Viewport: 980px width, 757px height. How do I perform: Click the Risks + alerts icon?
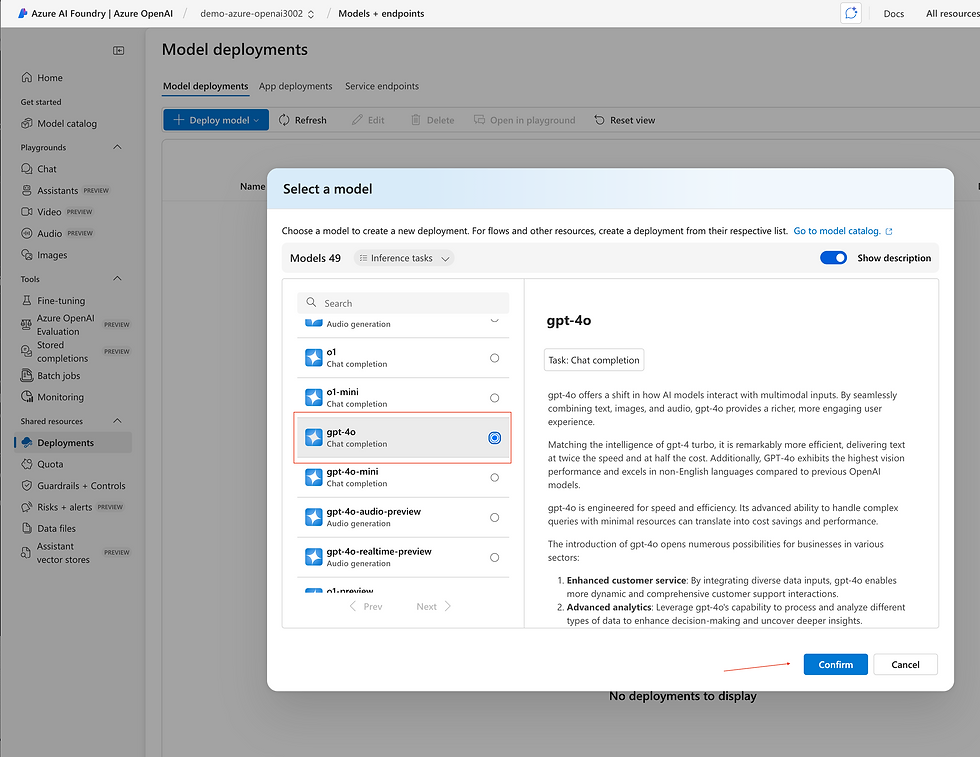click(26, 507)
